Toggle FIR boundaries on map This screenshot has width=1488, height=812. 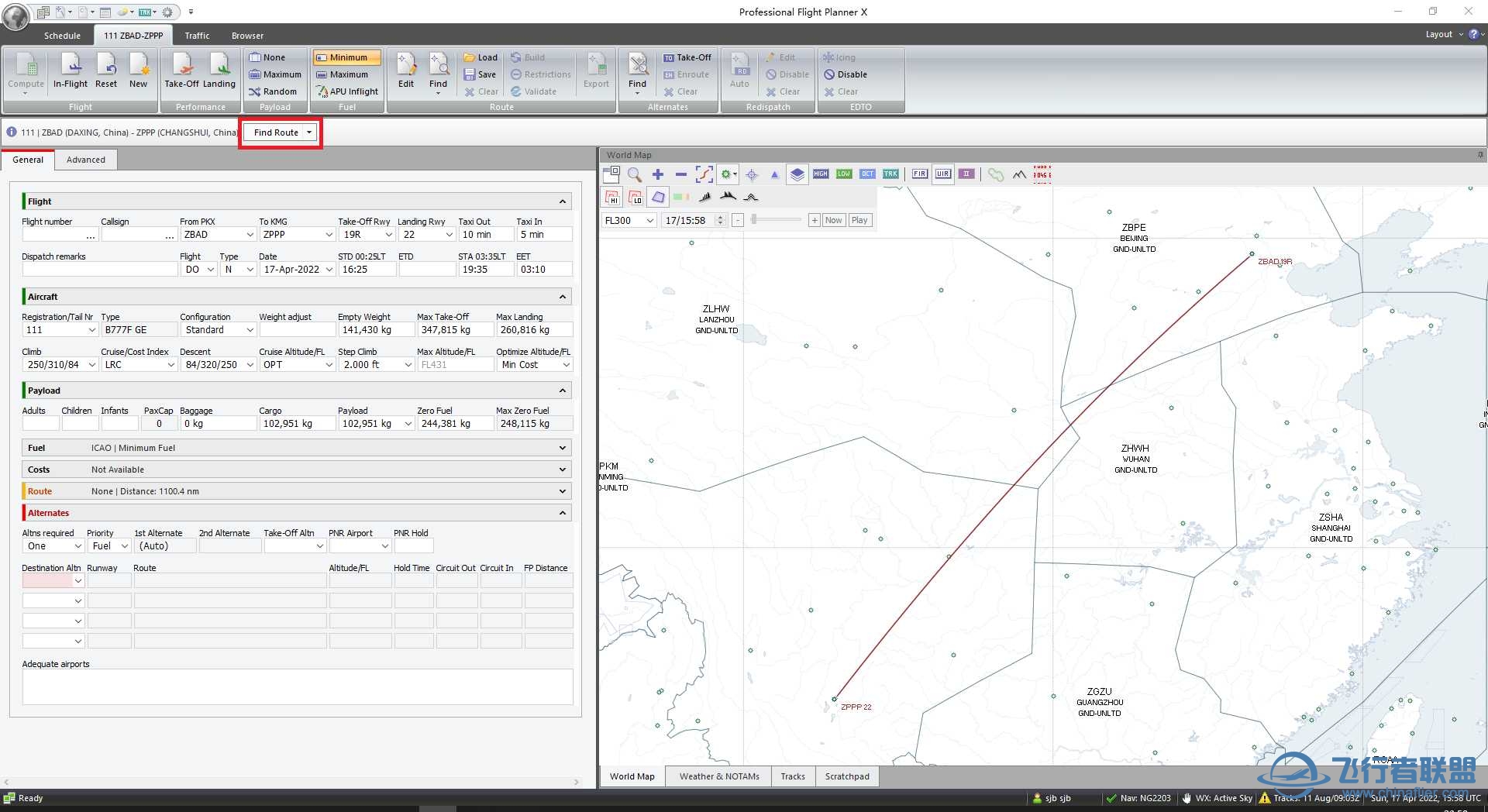919,174
